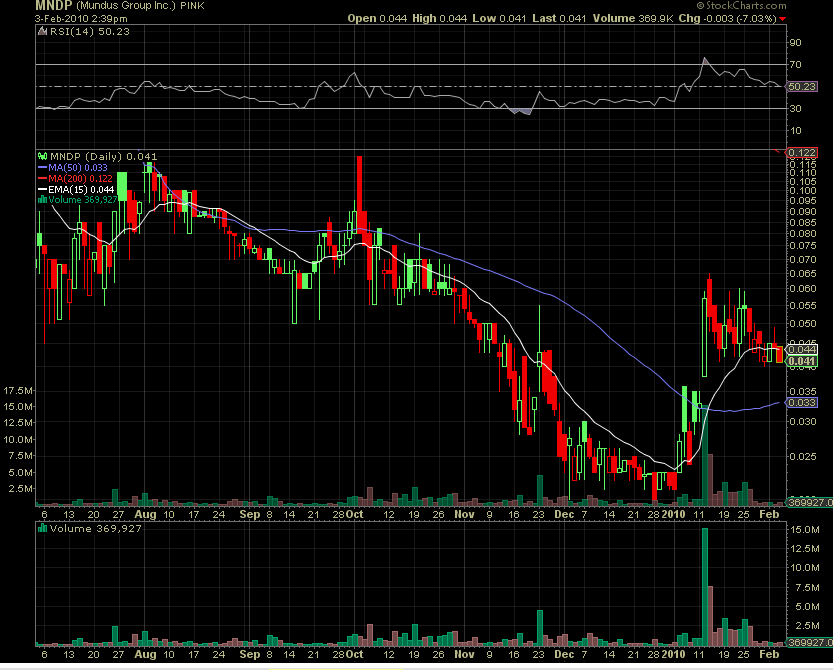The image size is (833, 670).
Task: Click the blue 0.033 MA(50) tag on price axis
Action: [802, 403]
